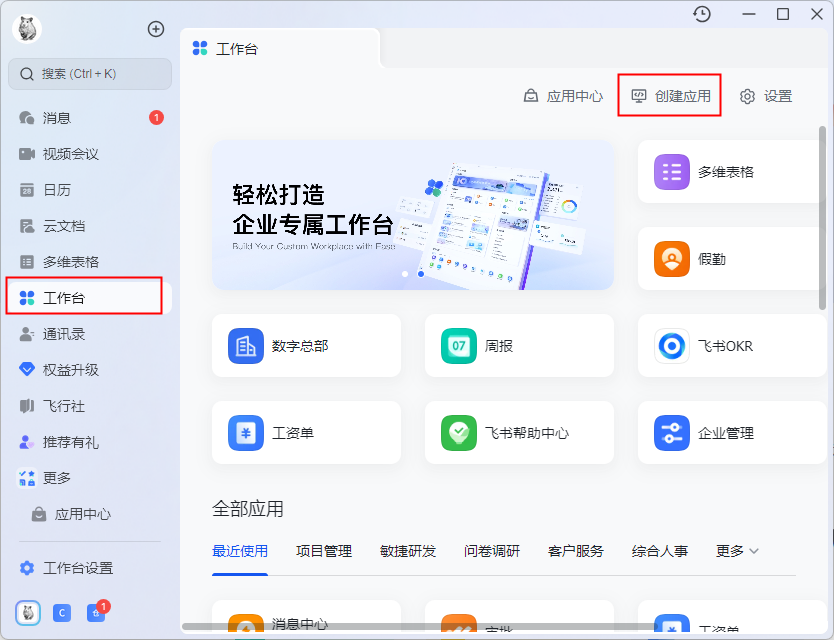Select the blue C account icon
The image size is (834, 640).
point(62,613)
